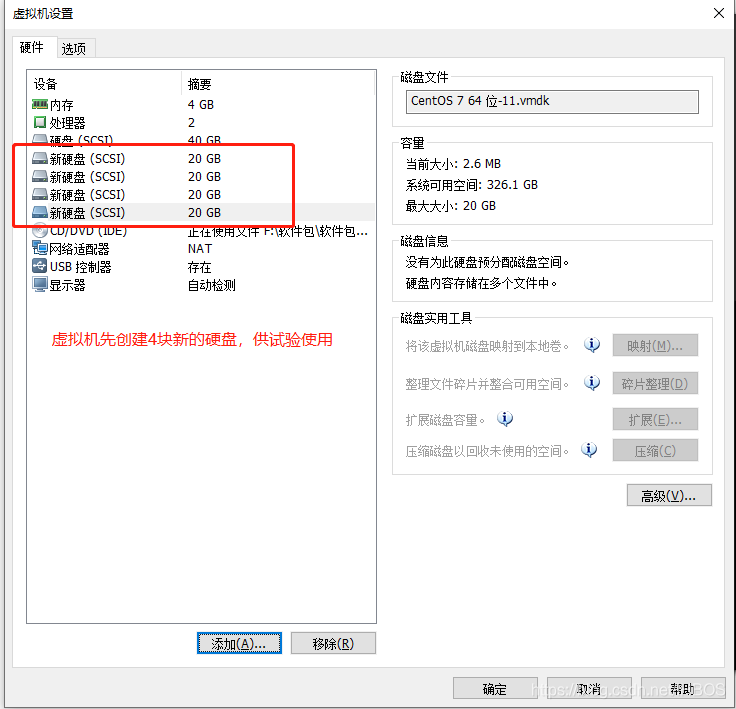Click the 摘要 column header
The width and height of the screenshot is (736, 709).
coord(278,84)
